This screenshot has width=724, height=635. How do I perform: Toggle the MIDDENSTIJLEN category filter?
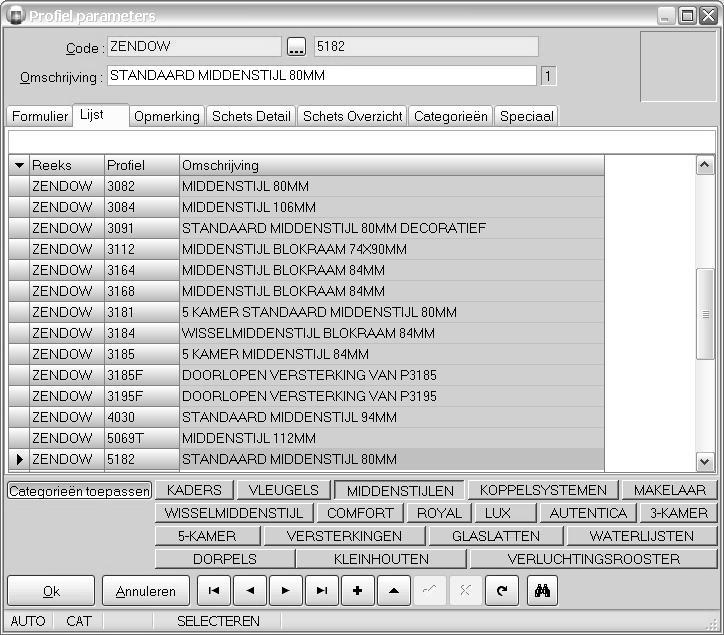[x=400, y=490]
